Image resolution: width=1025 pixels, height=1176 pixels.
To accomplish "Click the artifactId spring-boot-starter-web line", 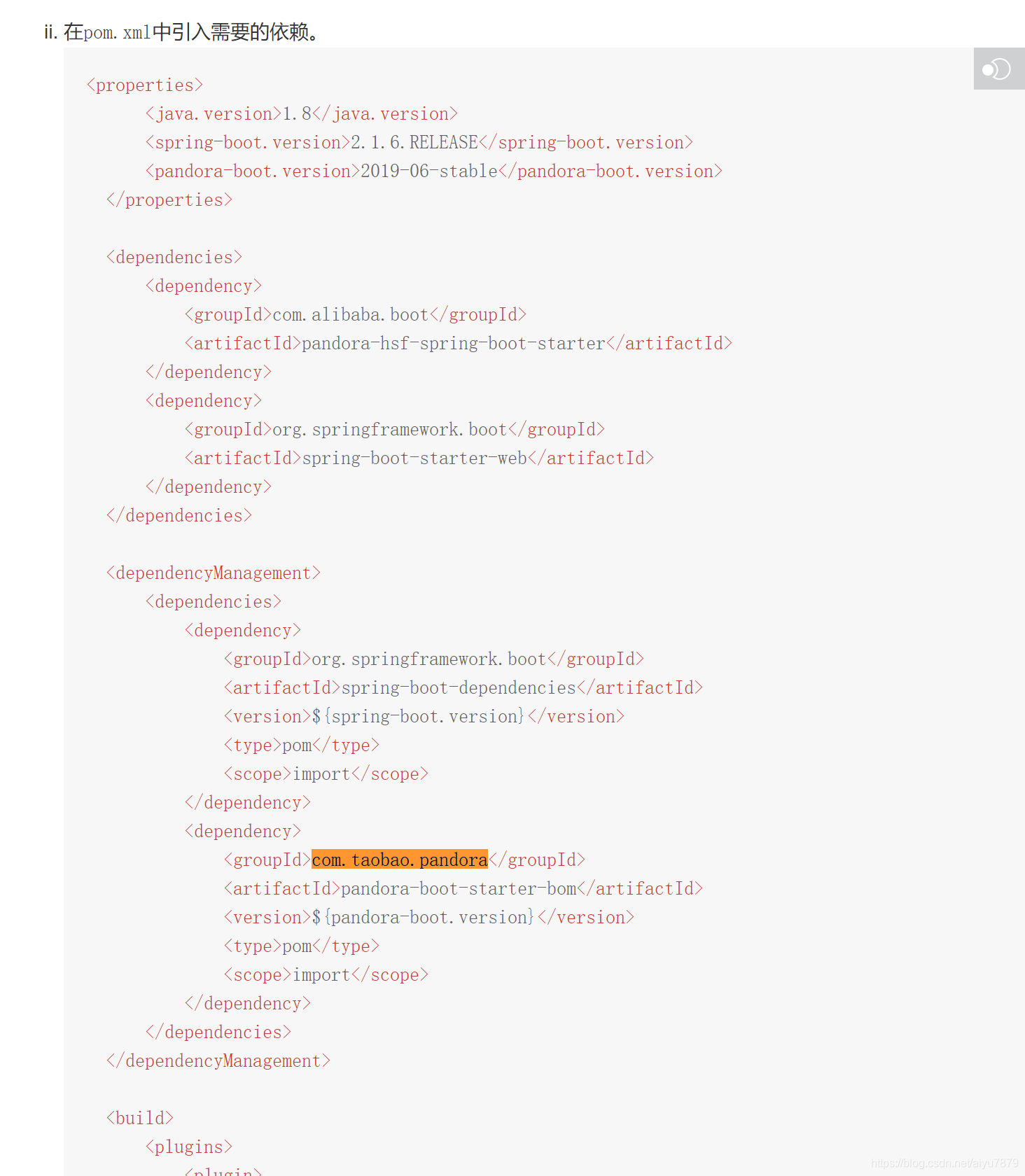I will click(x=419, y=458).
